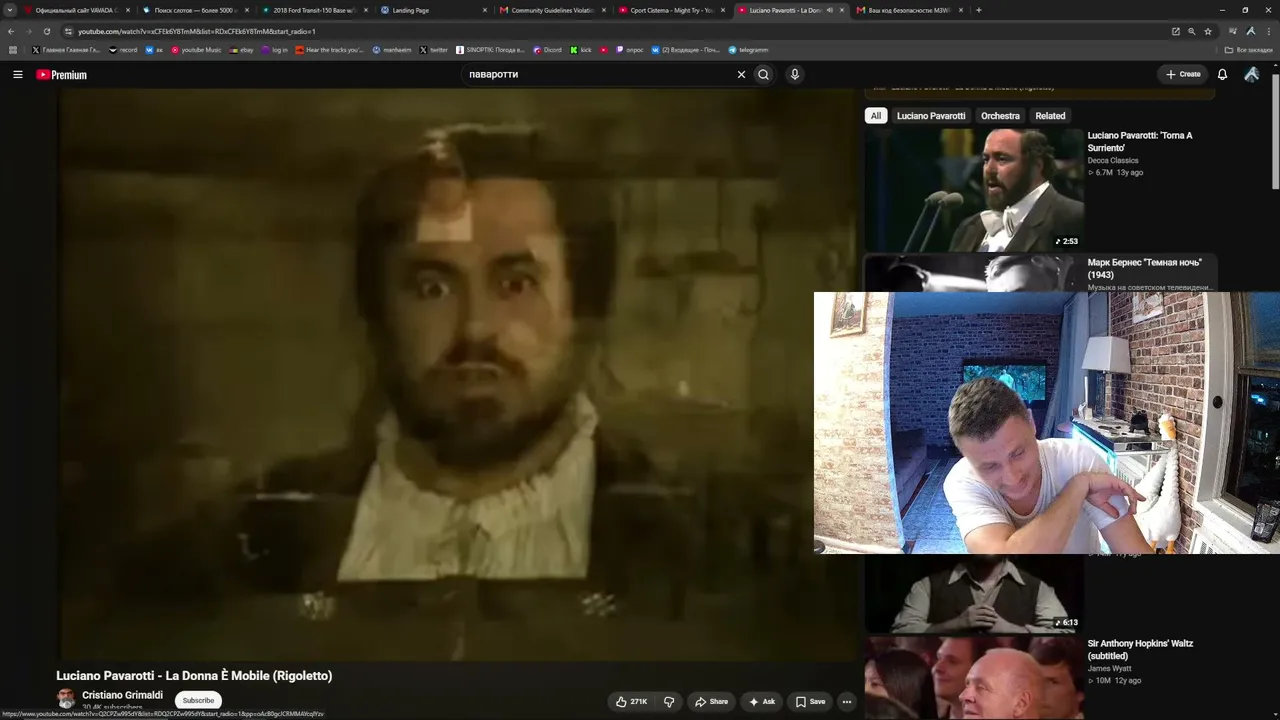Screen dimensions: 1280x720
Task: Open the youtube Music bookmark
Action: 196,50
